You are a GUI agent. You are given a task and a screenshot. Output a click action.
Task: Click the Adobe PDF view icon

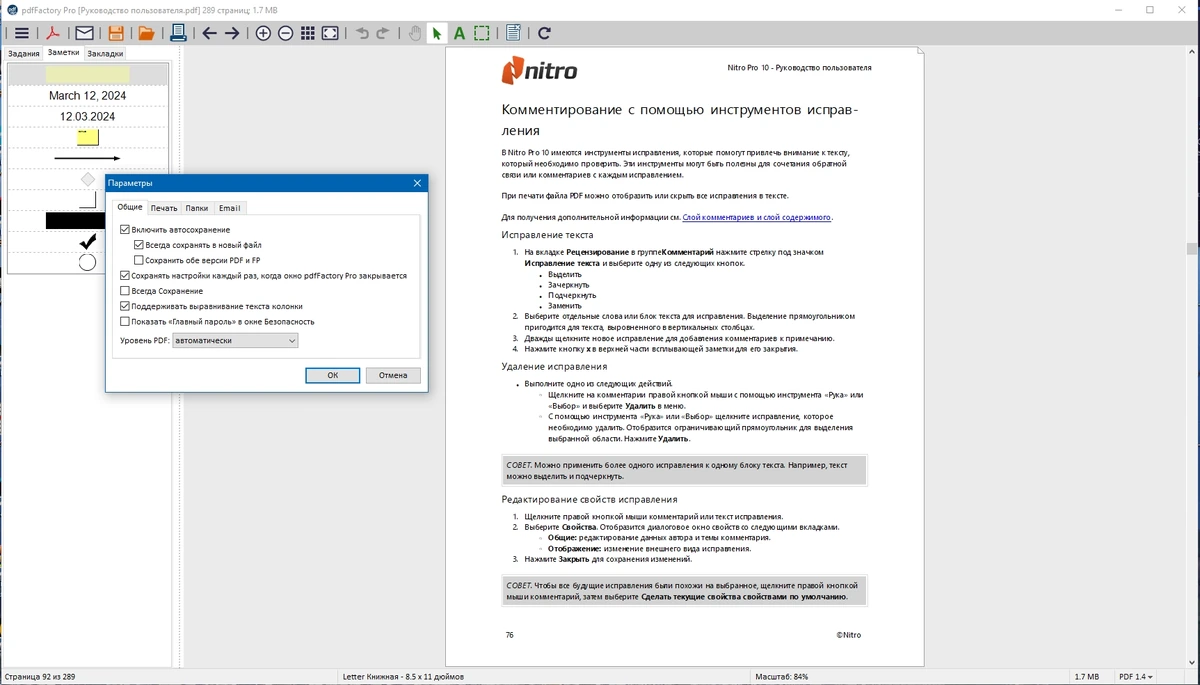(53, 33)
